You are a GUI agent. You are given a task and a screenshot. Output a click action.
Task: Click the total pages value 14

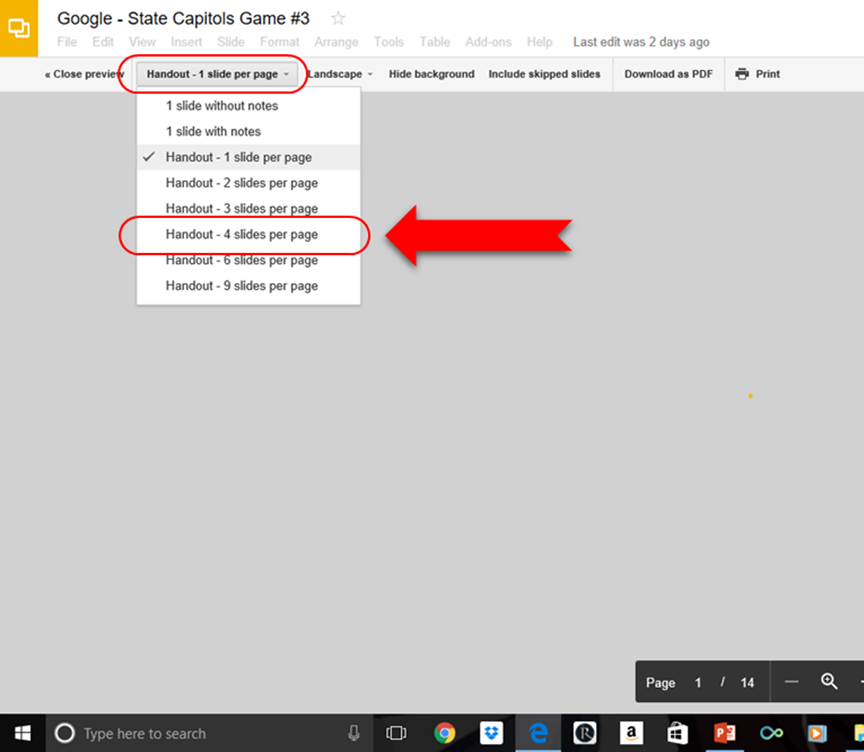pyautogui.click(x=747, y=683)
